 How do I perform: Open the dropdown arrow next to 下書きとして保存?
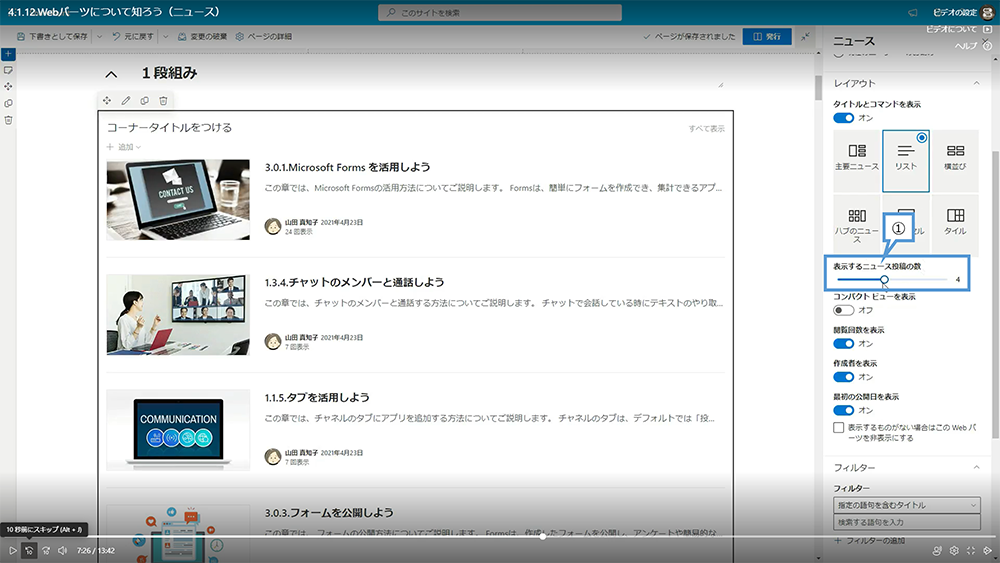[99, 36]
